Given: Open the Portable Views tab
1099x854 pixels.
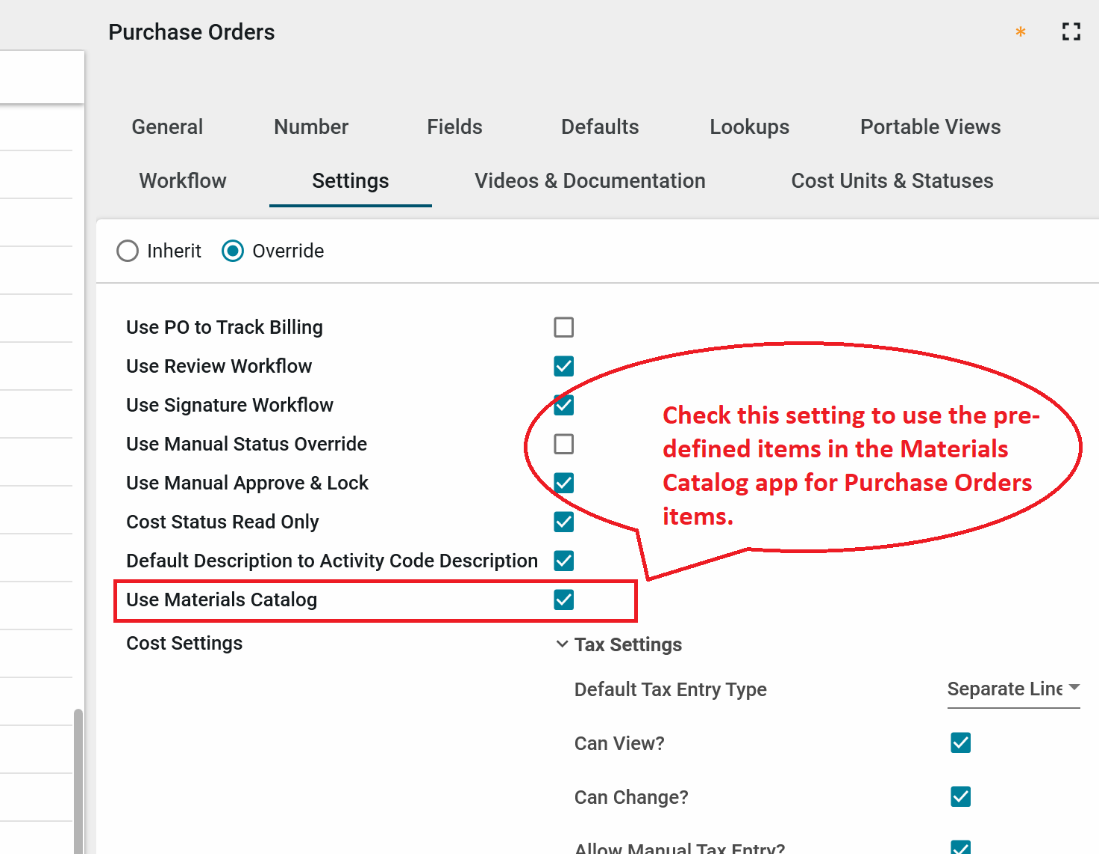Looking at the screenshot, I should coord(930,127).
